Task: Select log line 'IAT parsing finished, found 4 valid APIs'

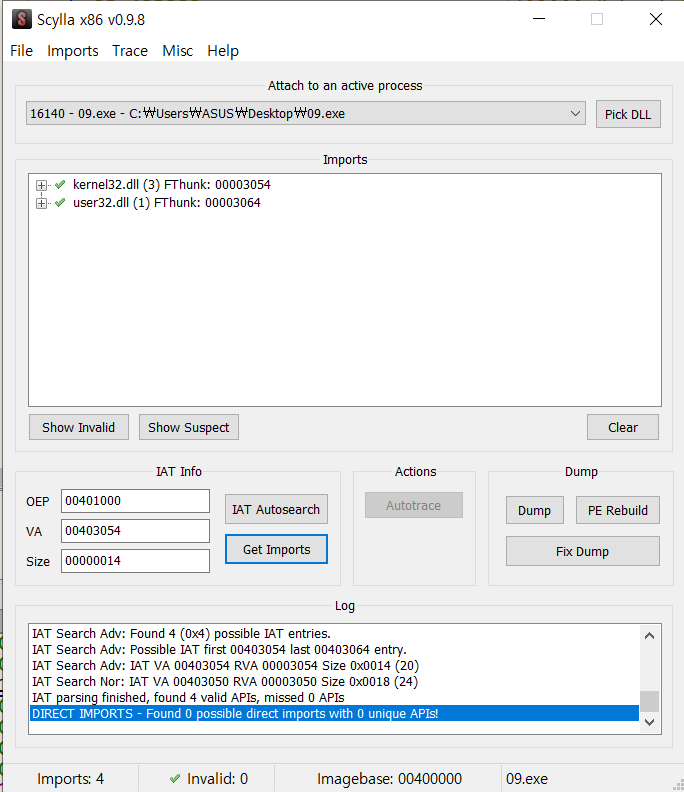Action: pyautogui.click(x=188, y=698)
